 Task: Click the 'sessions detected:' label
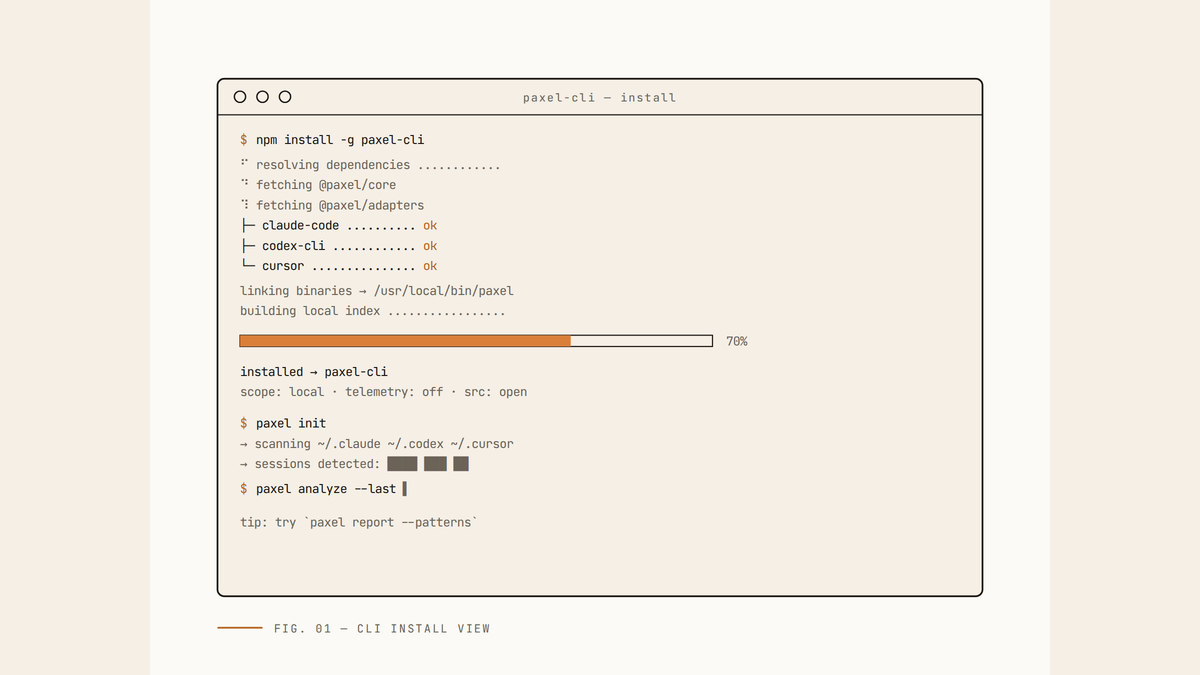click(317, 464)
